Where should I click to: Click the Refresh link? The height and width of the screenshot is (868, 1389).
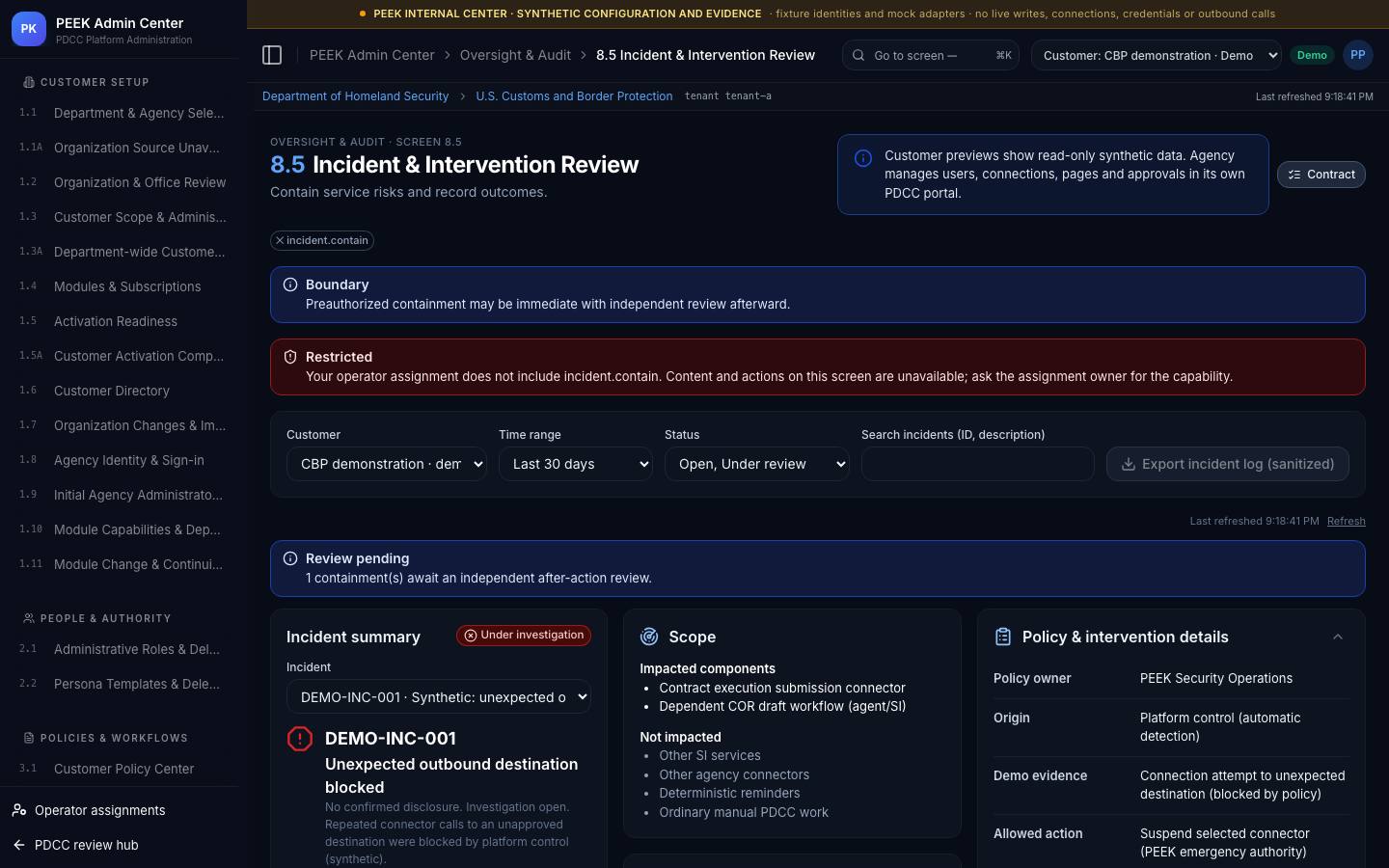1347,521
